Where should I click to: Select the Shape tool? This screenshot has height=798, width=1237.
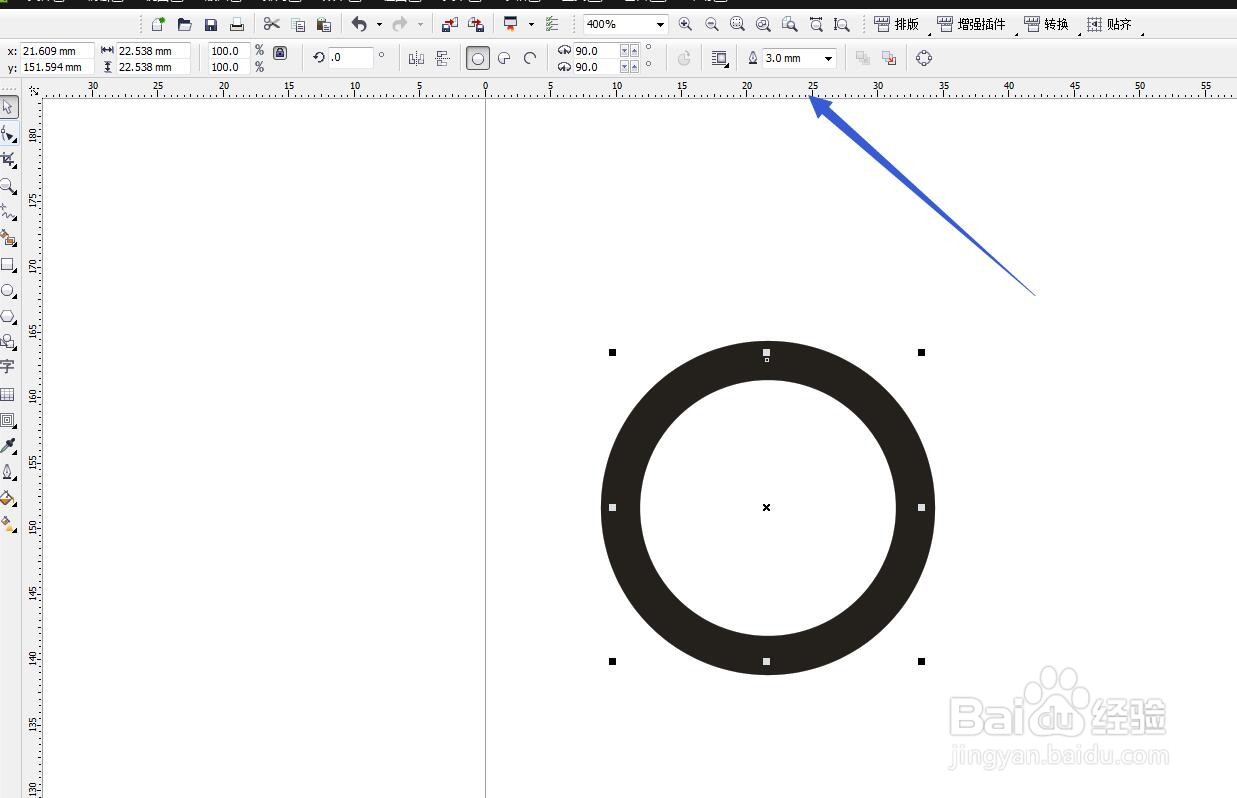[8, 133]
